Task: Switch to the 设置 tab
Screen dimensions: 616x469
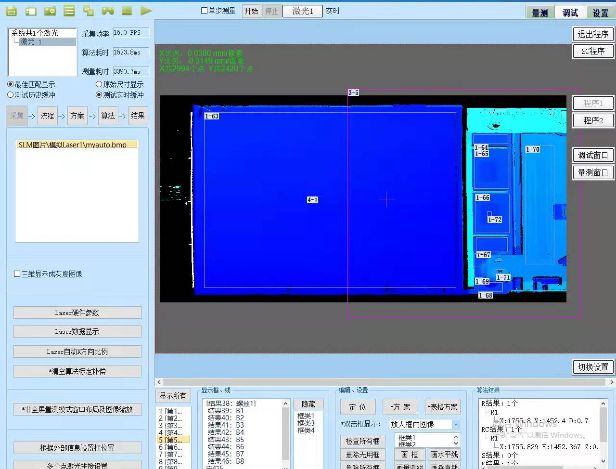Action: pos(601,13)
